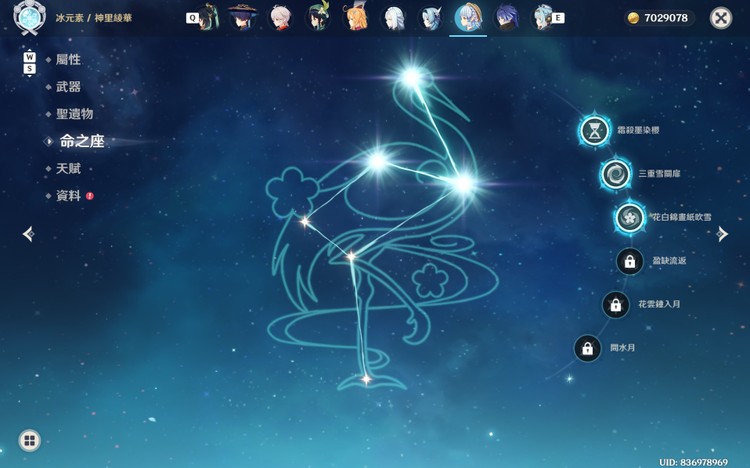Image resolution: width=750 pixels, height=468 pixels.
Task: Select the orange-haired character portrait
Action: (356, 16)
